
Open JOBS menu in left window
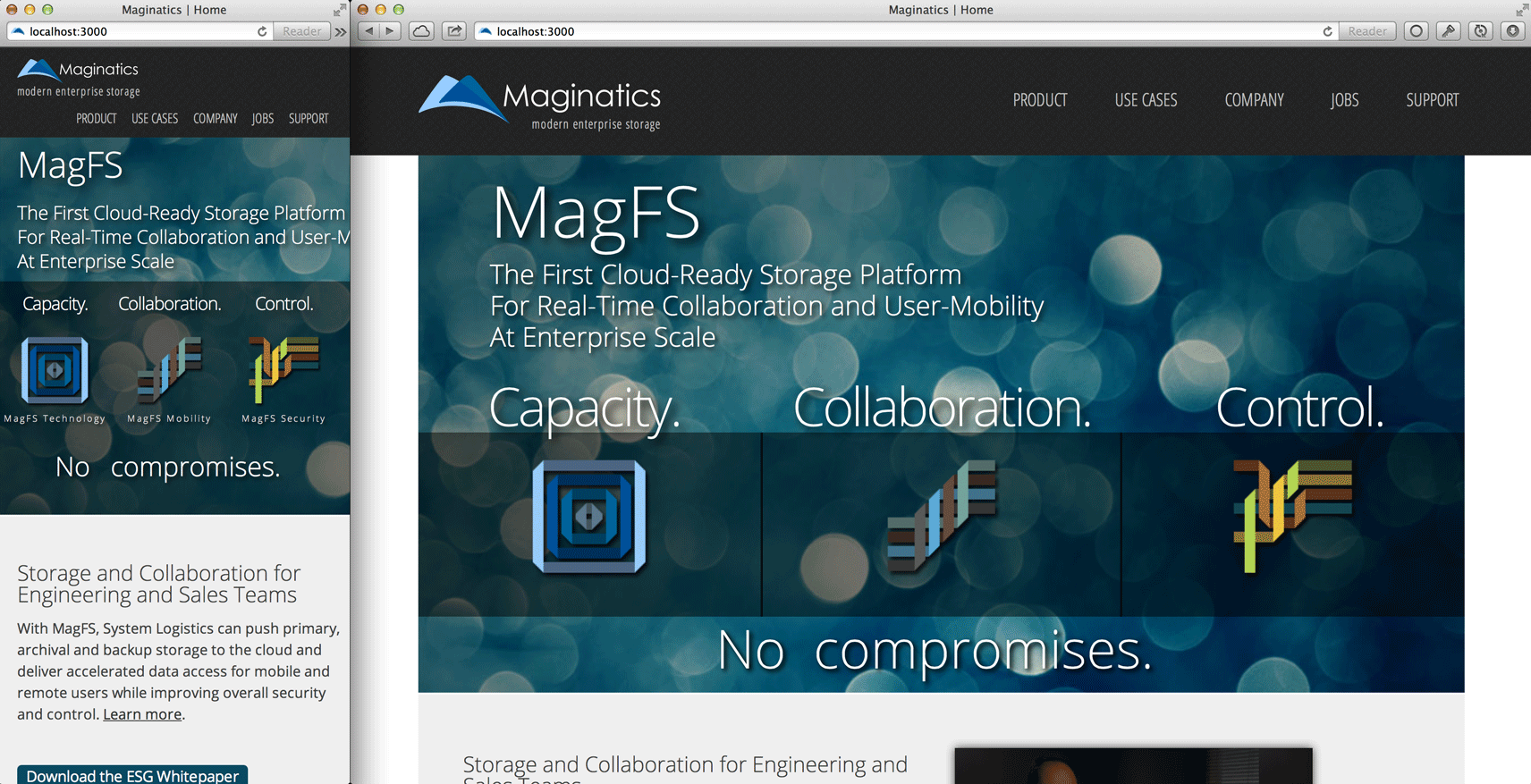click(x=262, y=118)
